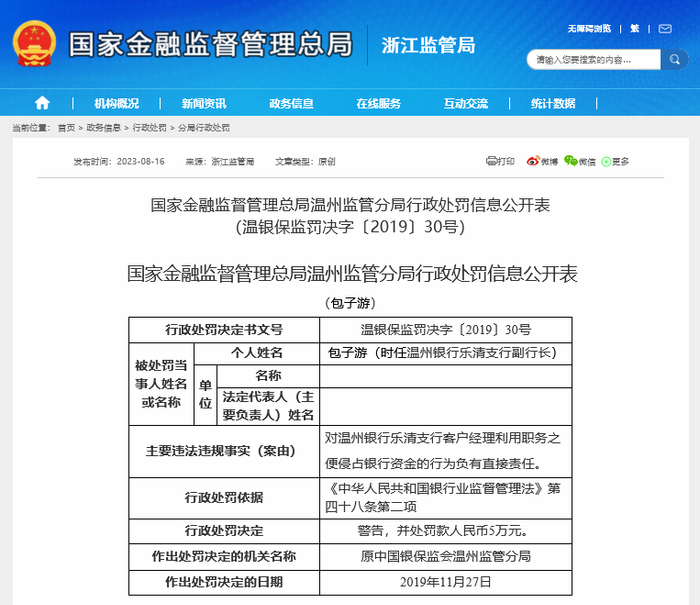
Task: Open the 新闻资讯 menu
Action: [204, 104]
